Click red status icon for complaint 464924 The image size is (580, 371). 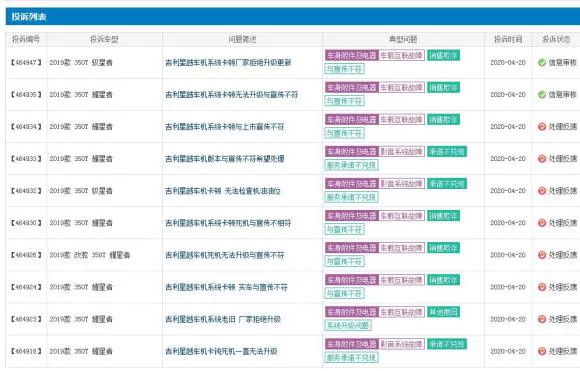tap(542, 287)
